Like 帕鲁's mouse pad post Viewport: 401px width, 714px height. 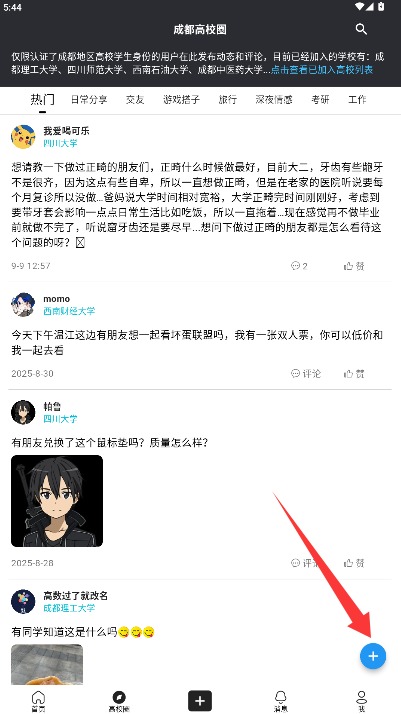pos(354,563)
